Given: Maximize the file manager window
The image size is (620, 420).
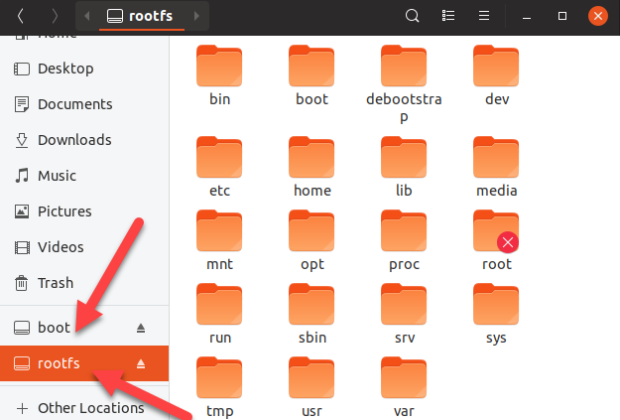Looking at the screenshot, I should (562, 16).
